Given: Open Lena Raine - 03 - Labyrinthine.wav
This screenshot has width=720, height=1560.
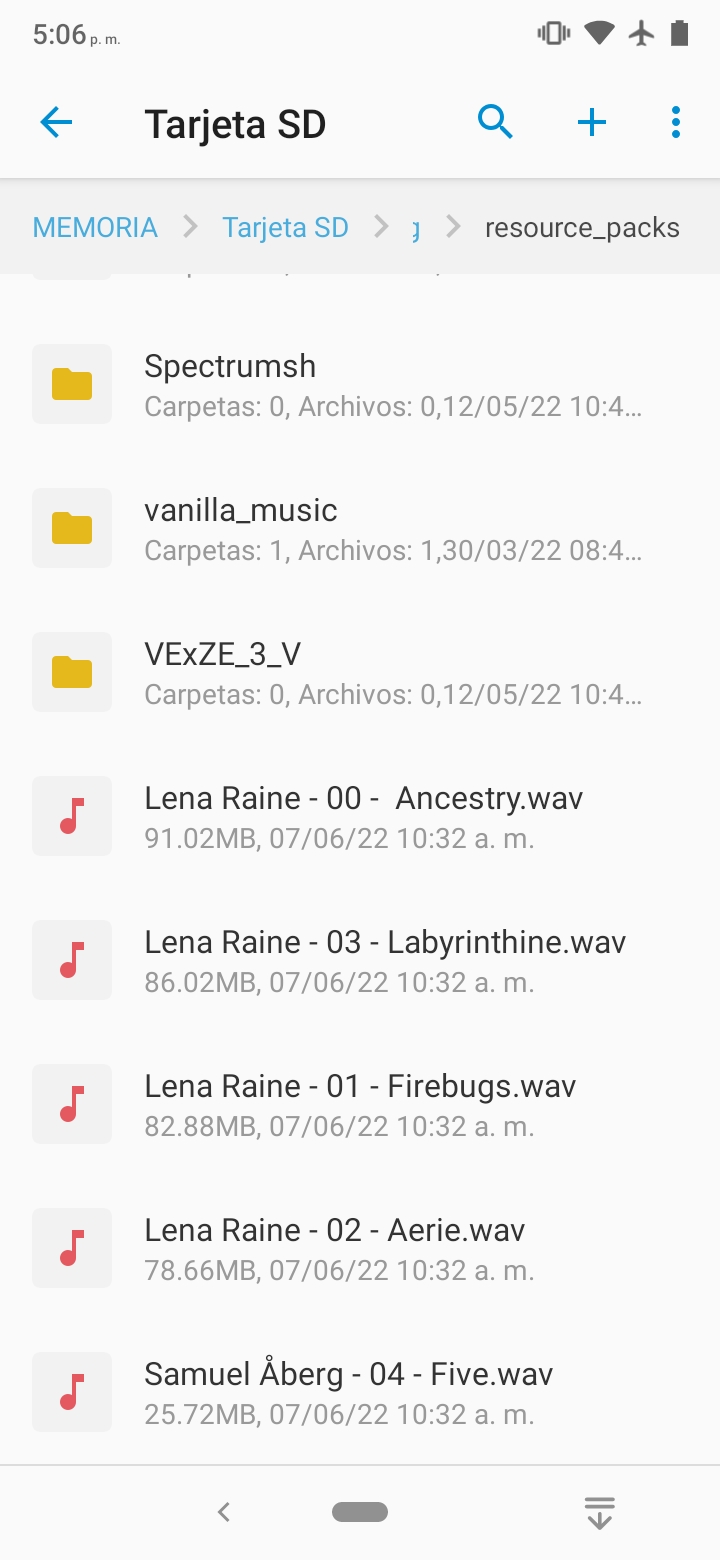Looking at the screenshot, I should tap(385, 960).
